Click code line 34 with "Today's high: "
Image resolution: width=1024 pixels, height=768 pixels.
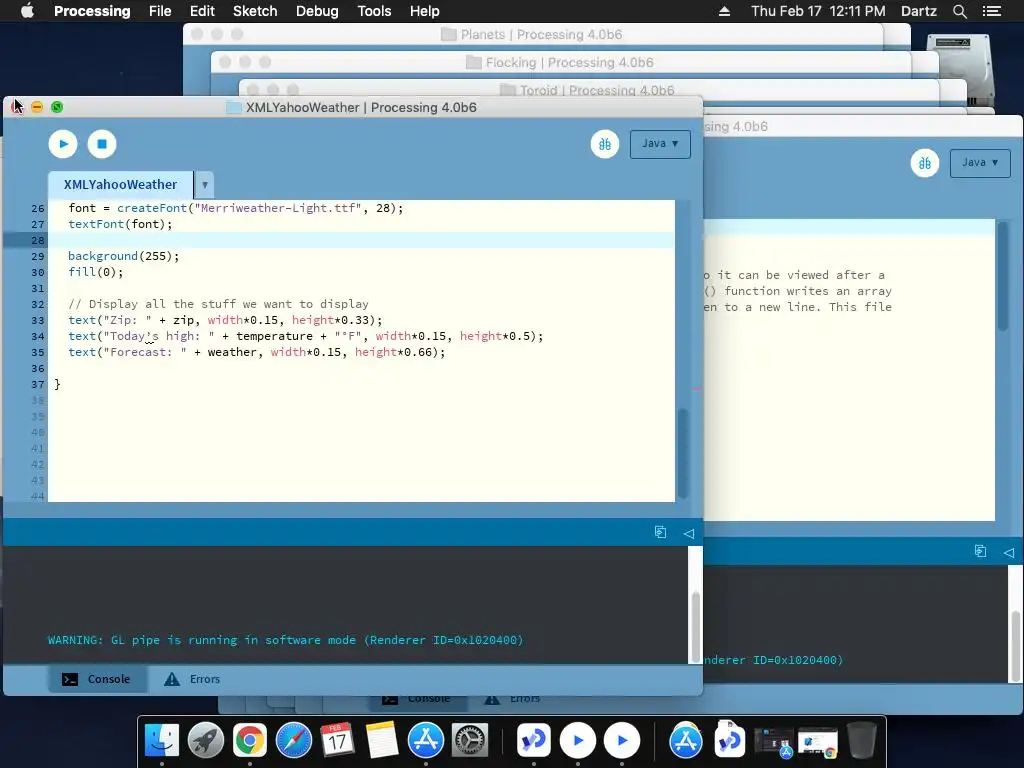[x=306, y=336]
